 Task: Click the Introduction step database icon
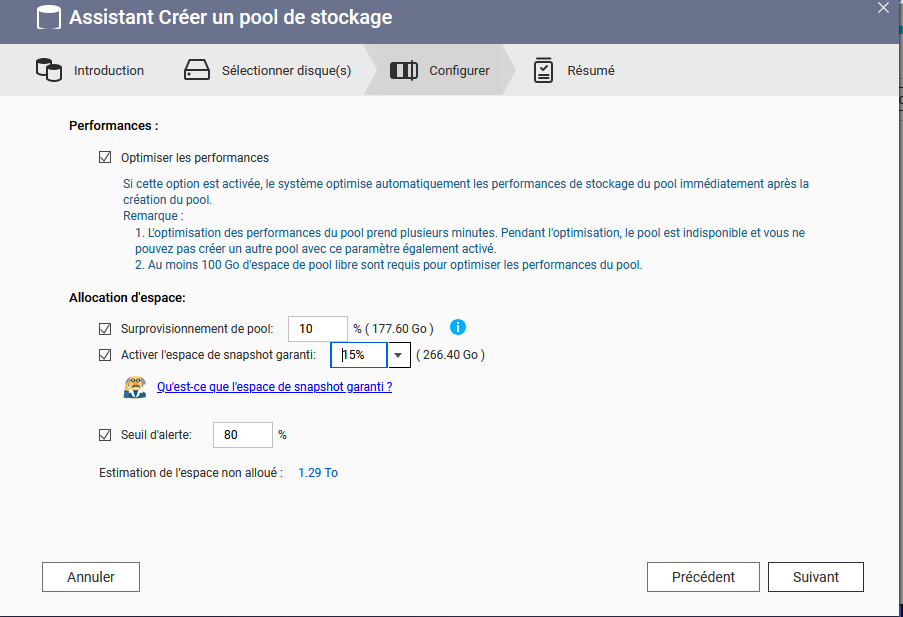pos(48,71)
